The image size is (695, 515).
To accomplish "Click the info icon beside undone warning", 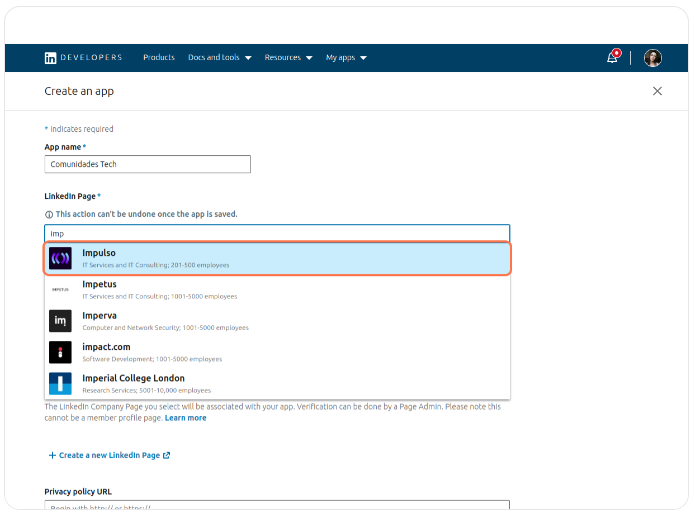I will pyautogui.click(x=49, y=215).
